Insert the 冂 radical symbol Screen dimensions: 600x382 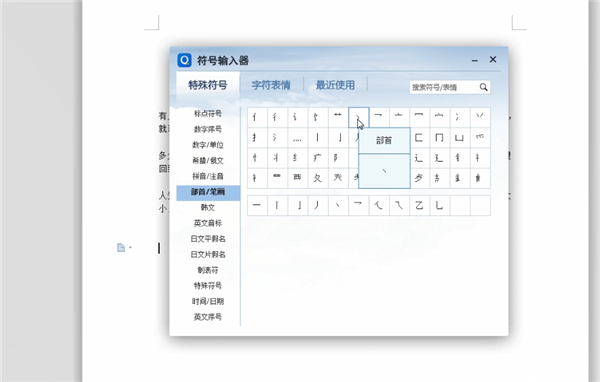[439, 137]
